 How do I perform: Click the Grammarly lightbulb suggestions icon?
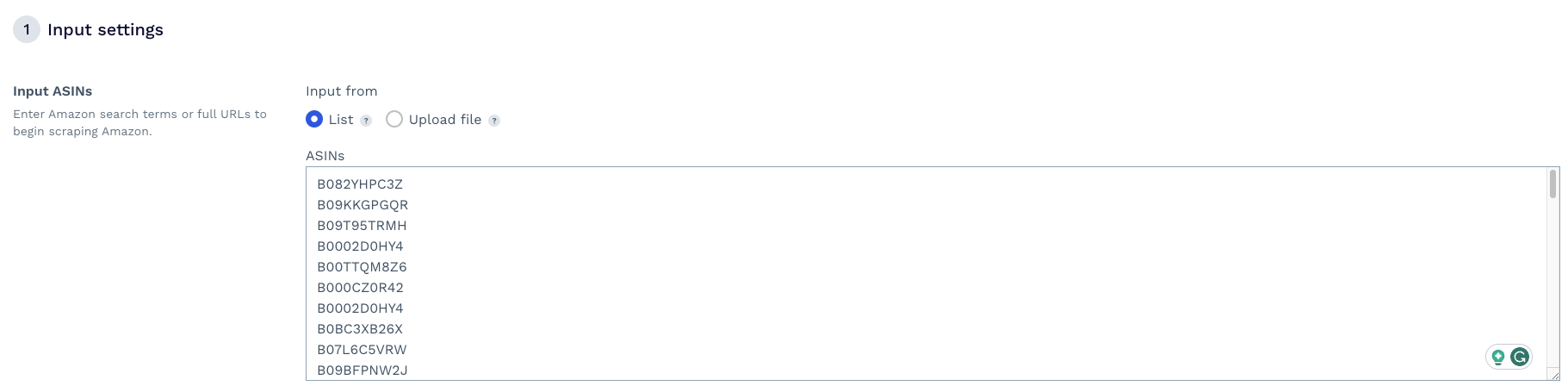(x=1498, y=357)
